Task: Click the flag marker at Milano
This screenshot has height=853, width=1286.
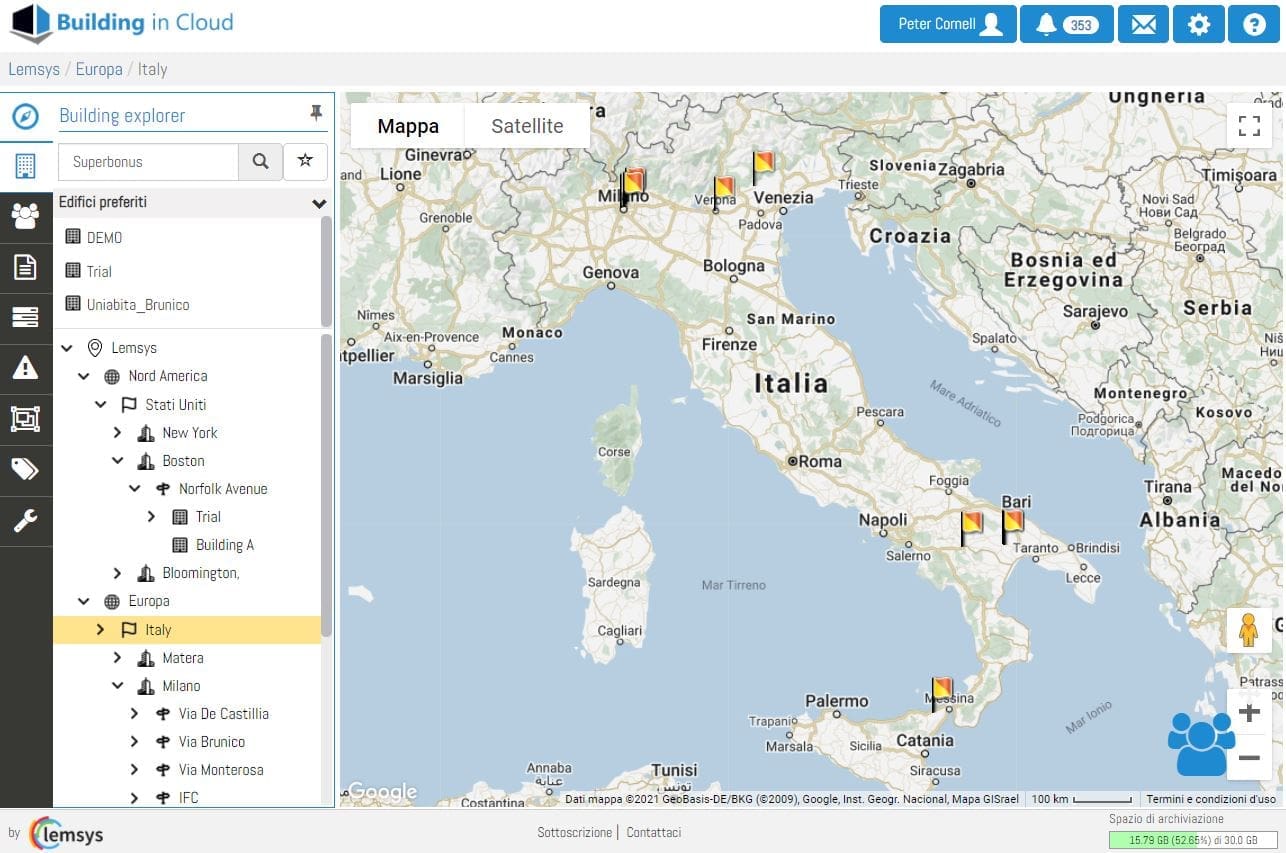Action: [632, 186]
